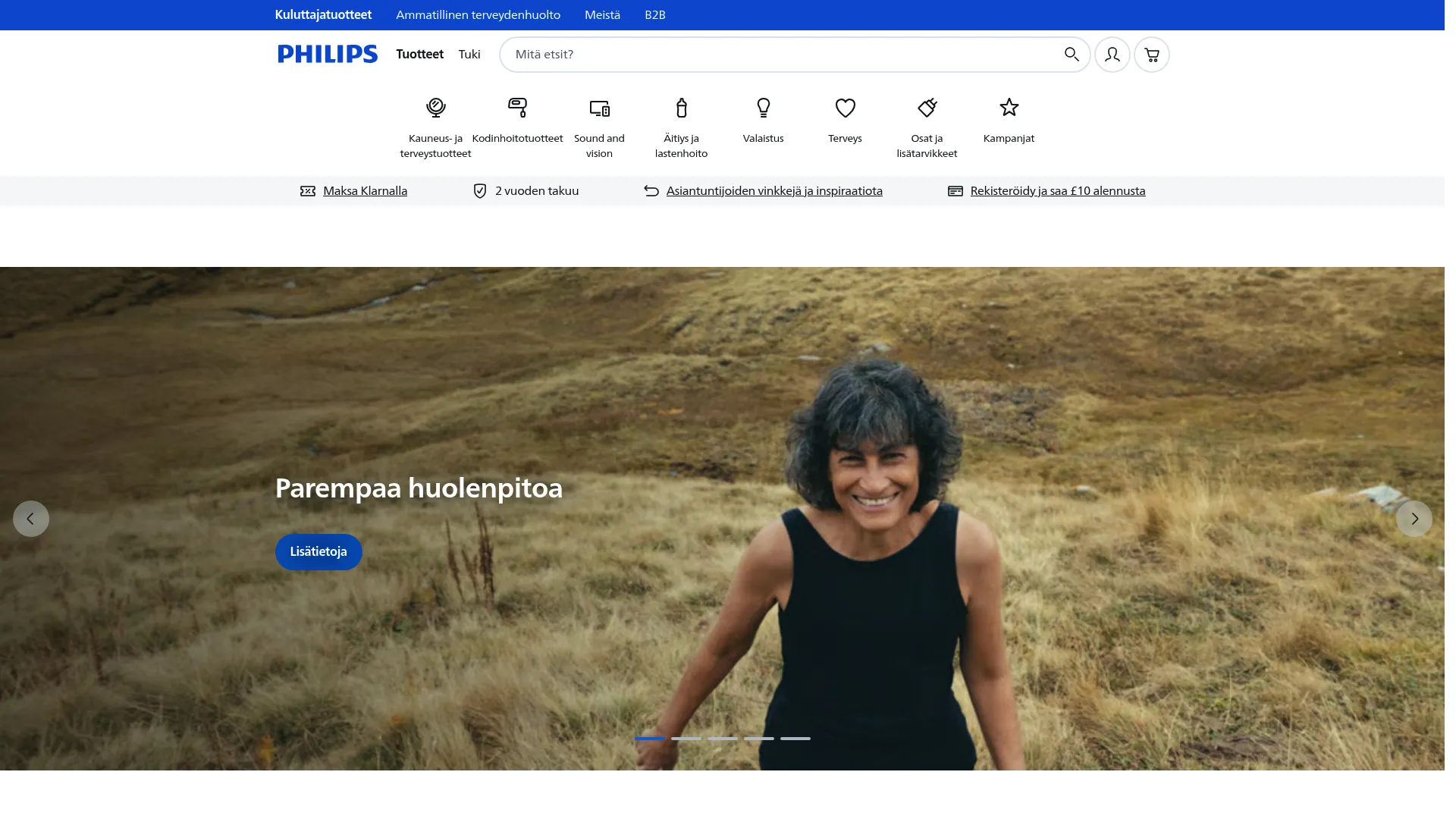The width and height of the screenshot is (1456, 819).
Task: Select the Valaistus light bulb icon
Action: pos(763,108)
